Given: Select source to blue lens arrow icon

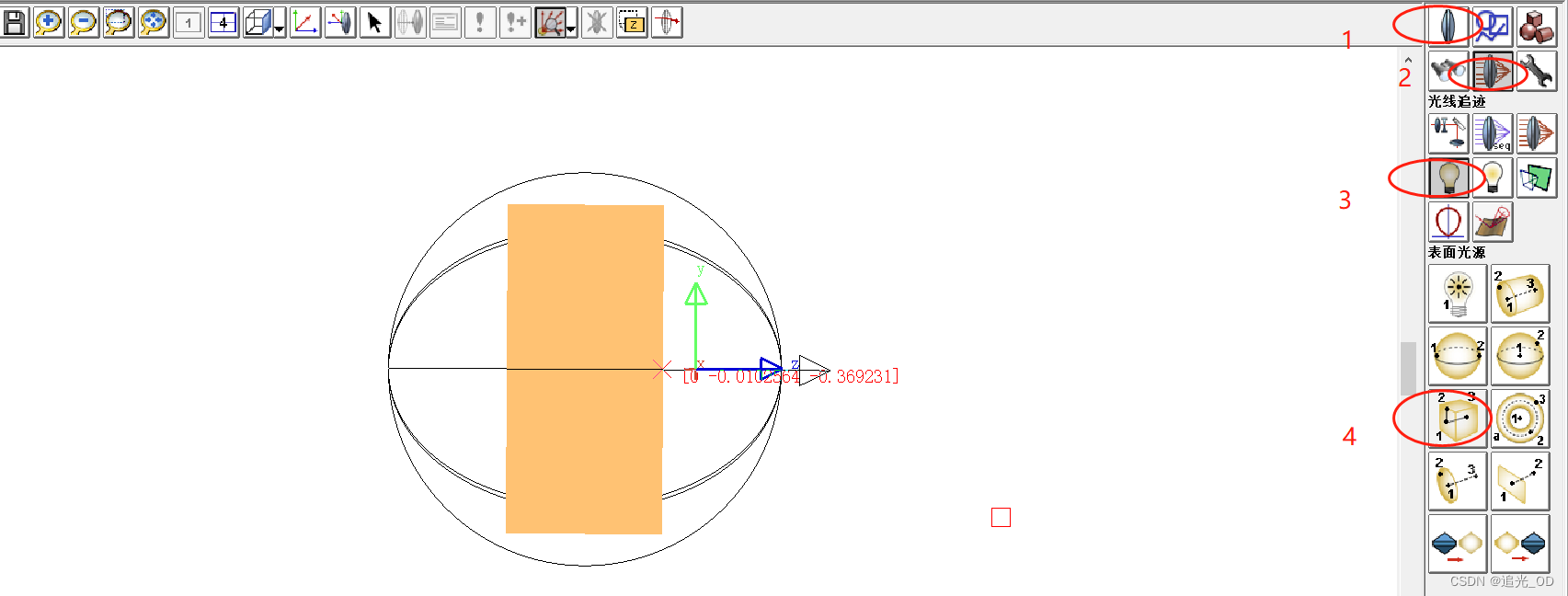Looking at the screenshot, I should [1520, 544].
